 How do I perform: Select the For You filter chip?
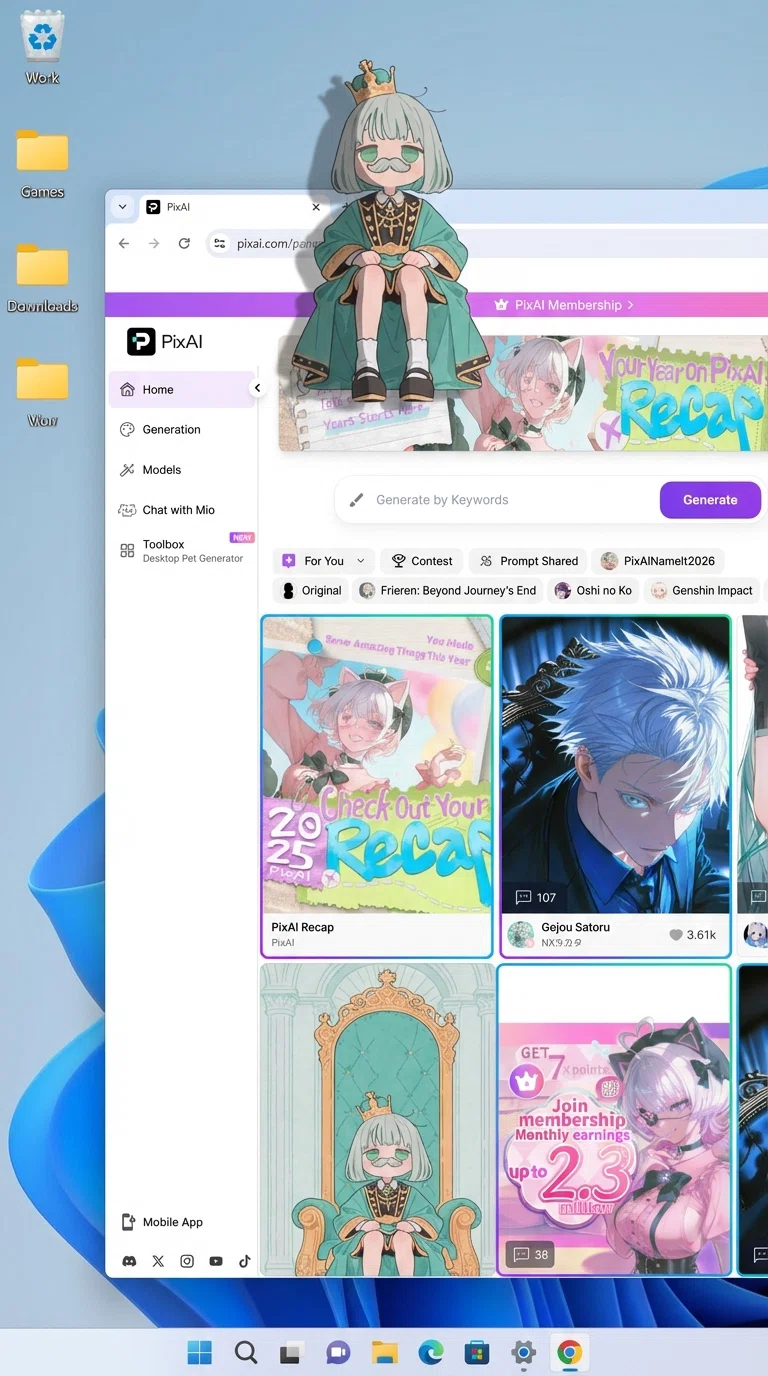[x=324, y=561]
